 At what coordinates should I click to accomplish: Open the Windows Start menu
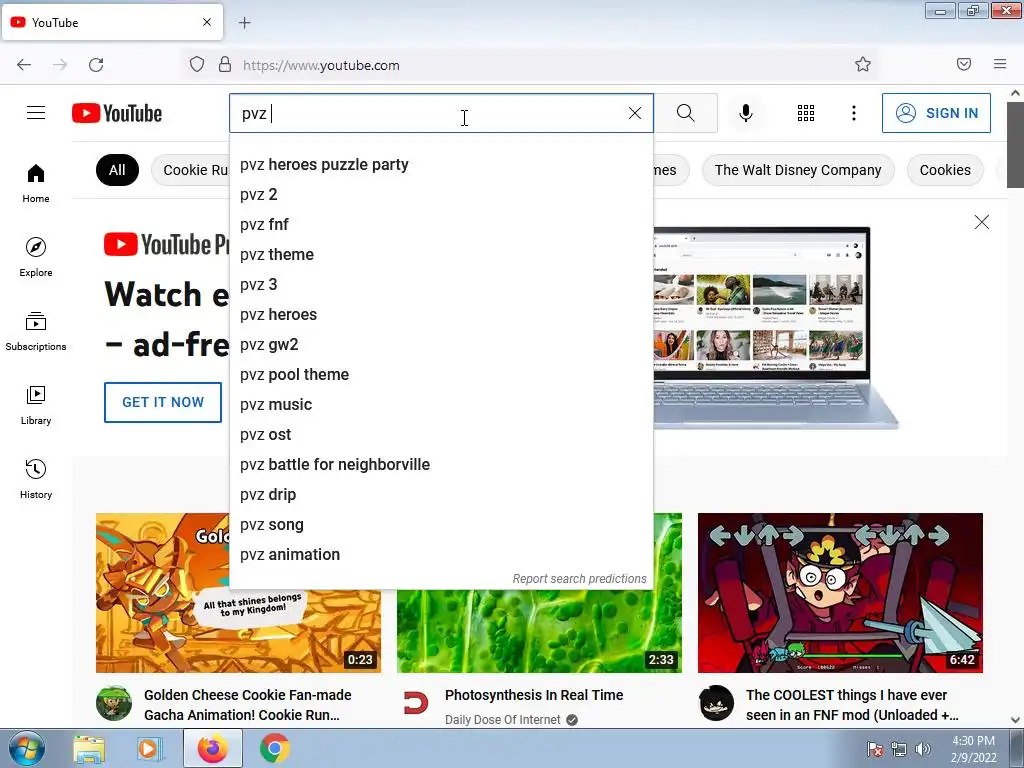(x=26, y=748)
